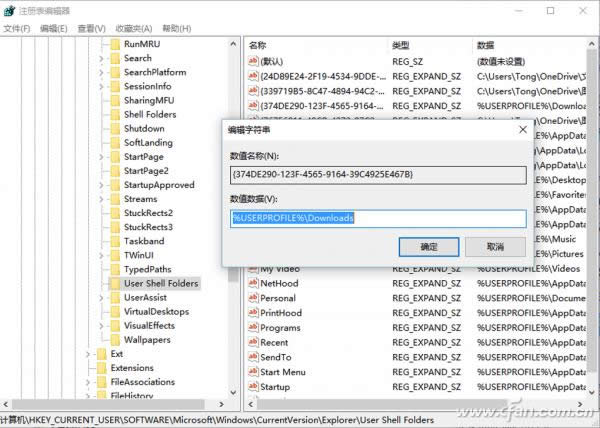
Task: Cancel the dialog with 取消 button
Action: [x=494, y=246]
